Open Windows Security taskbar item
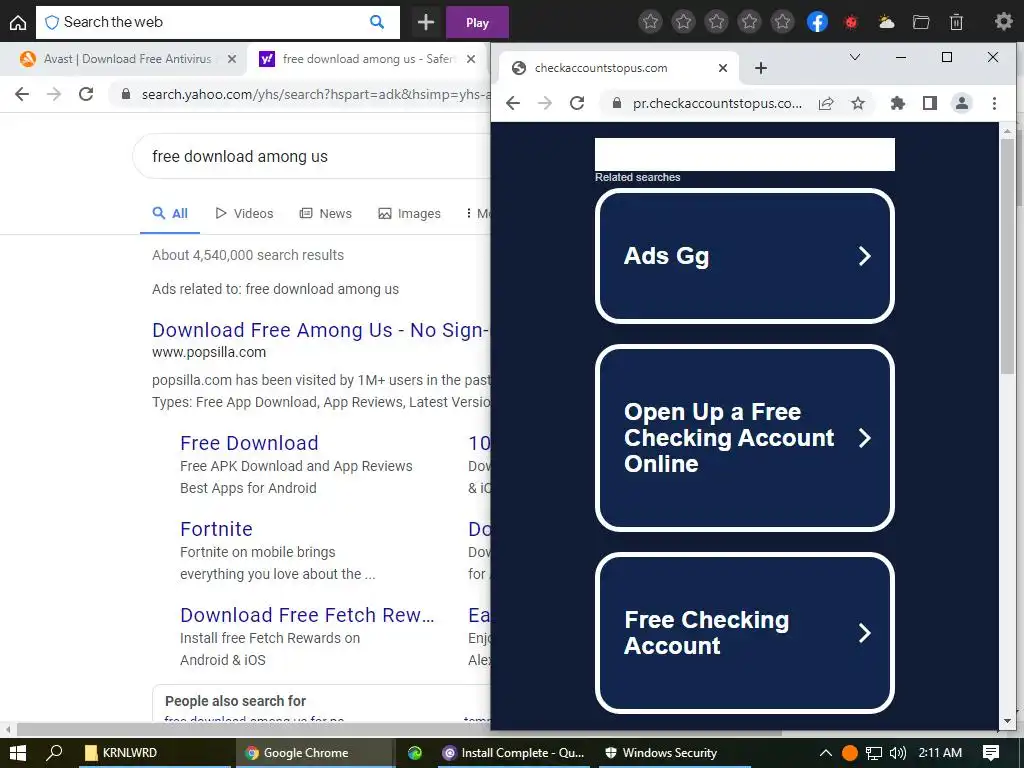The height and width of the screenshot is (768, 1024). coord(673,752)
